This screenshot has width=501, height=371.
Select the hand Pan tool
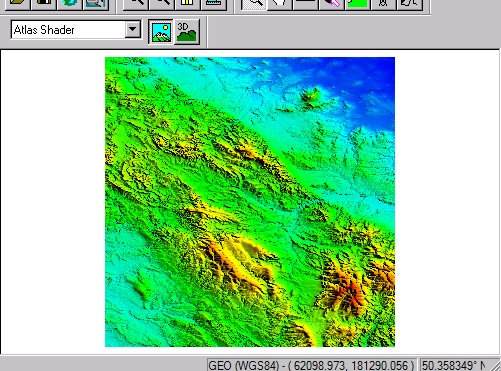280,4
